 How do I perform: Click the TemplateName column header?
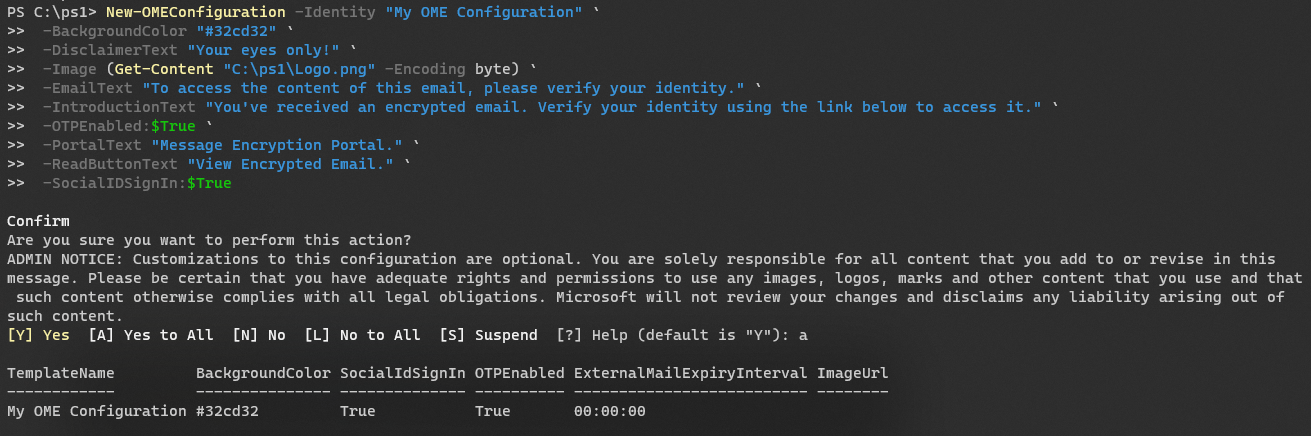[60, 373]
